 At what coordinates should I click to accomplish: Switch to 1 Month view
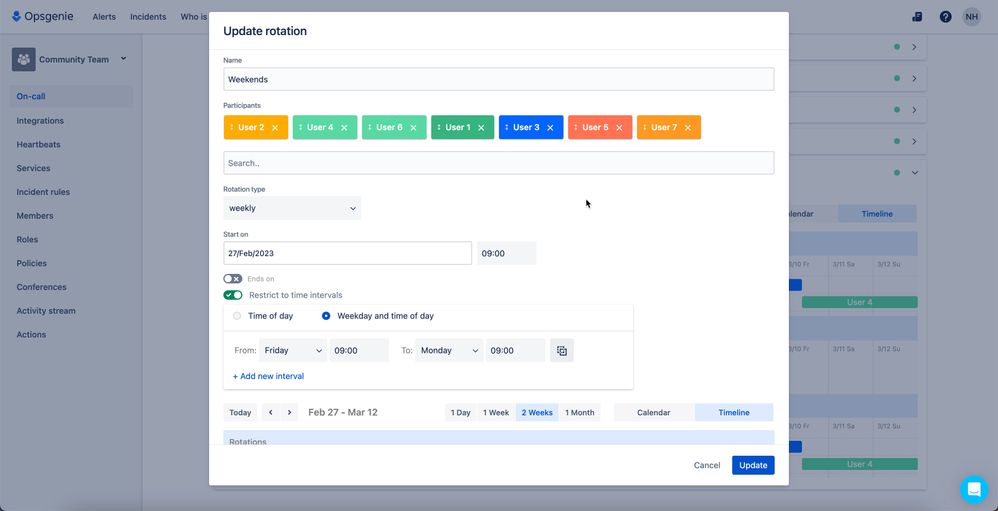point(579,412)
